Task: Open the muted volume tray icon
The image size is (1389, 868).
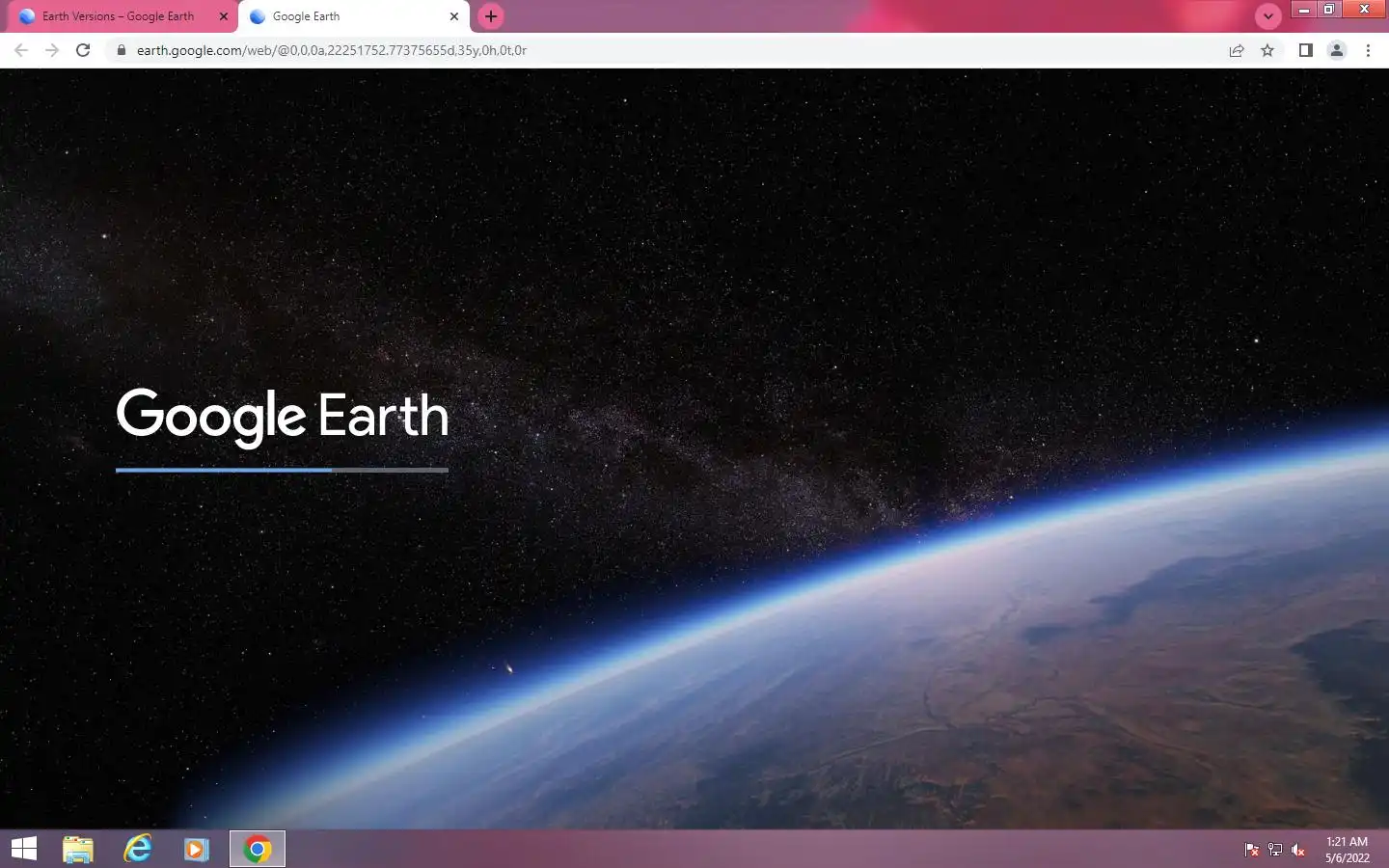Action: click(x=1298, y=850)
